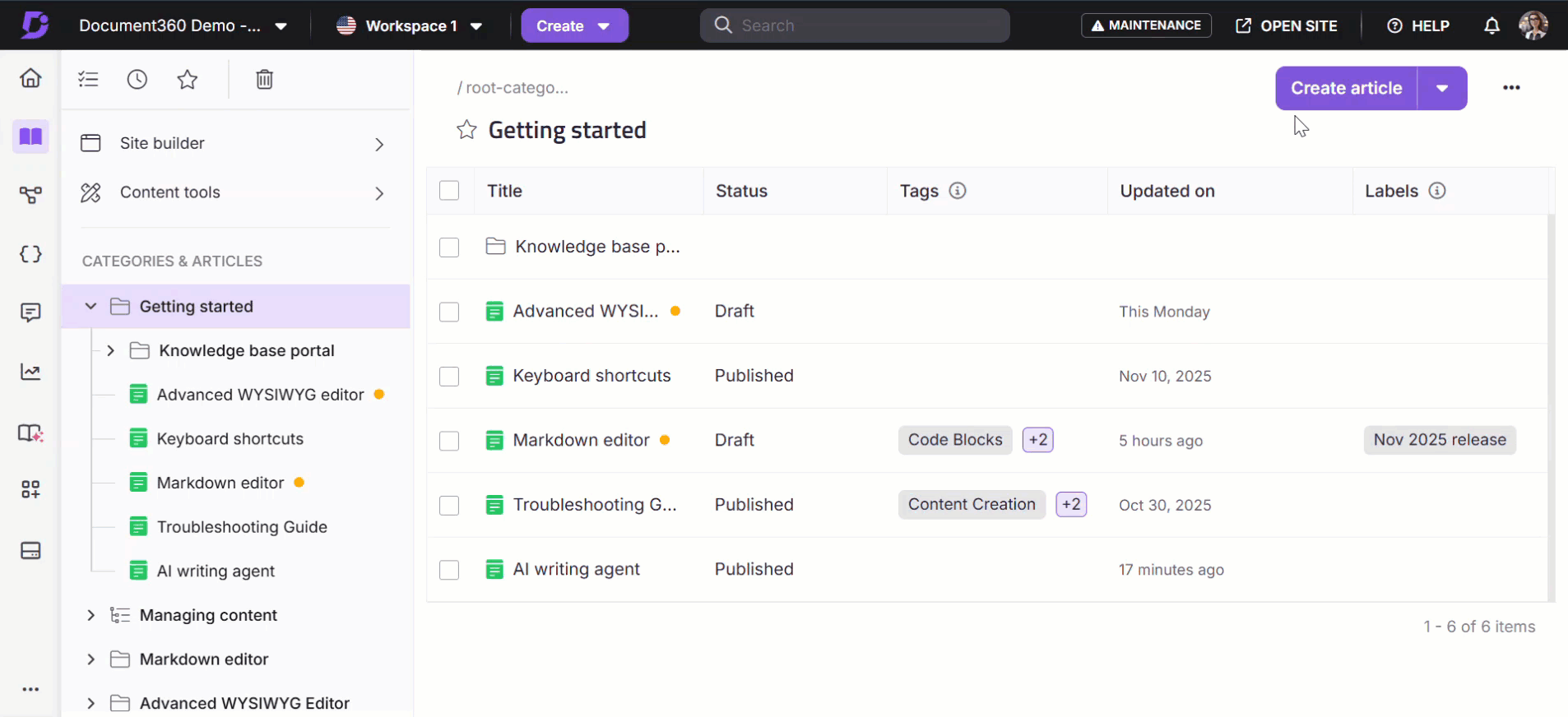Open the API documentation braces icon

30,254
